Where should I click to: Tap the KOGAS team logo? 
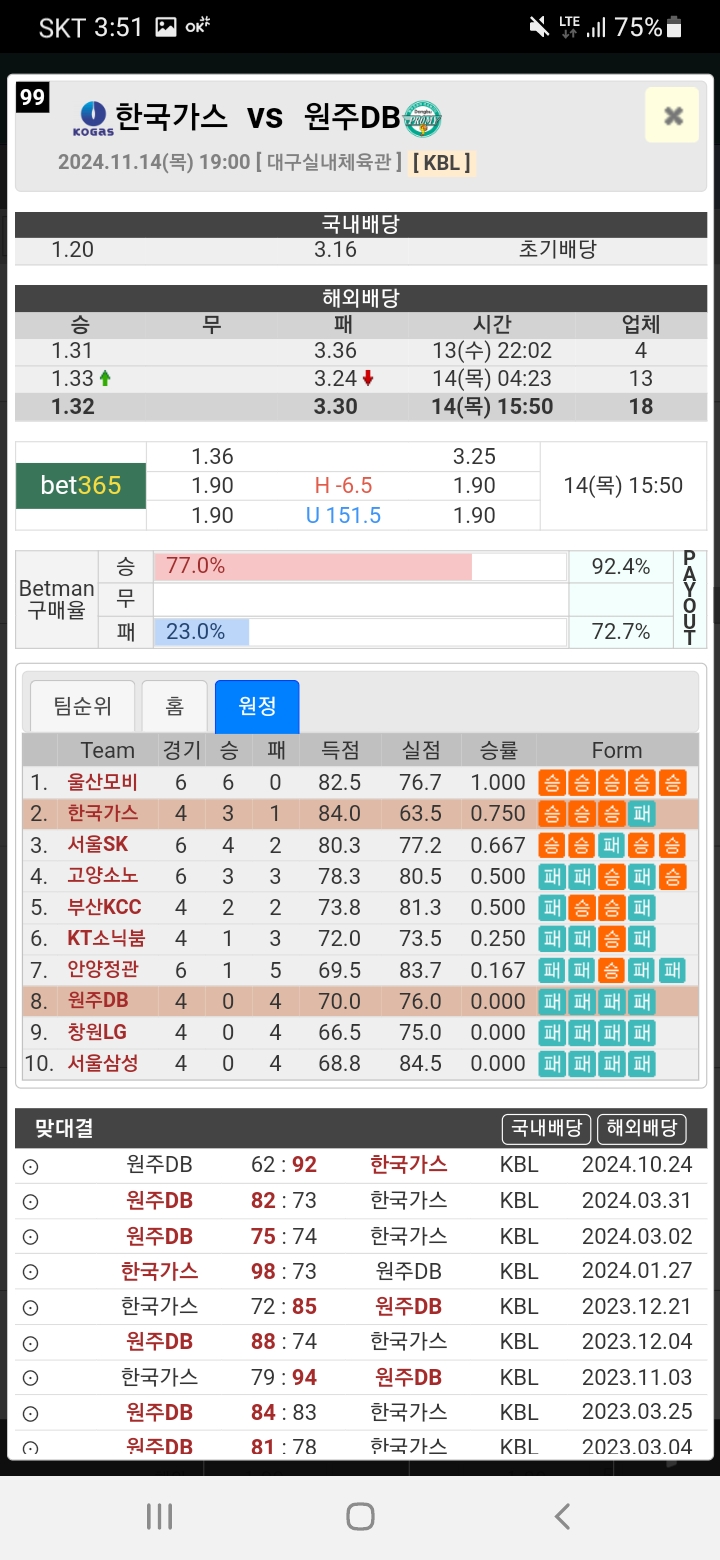click(93, 118)
